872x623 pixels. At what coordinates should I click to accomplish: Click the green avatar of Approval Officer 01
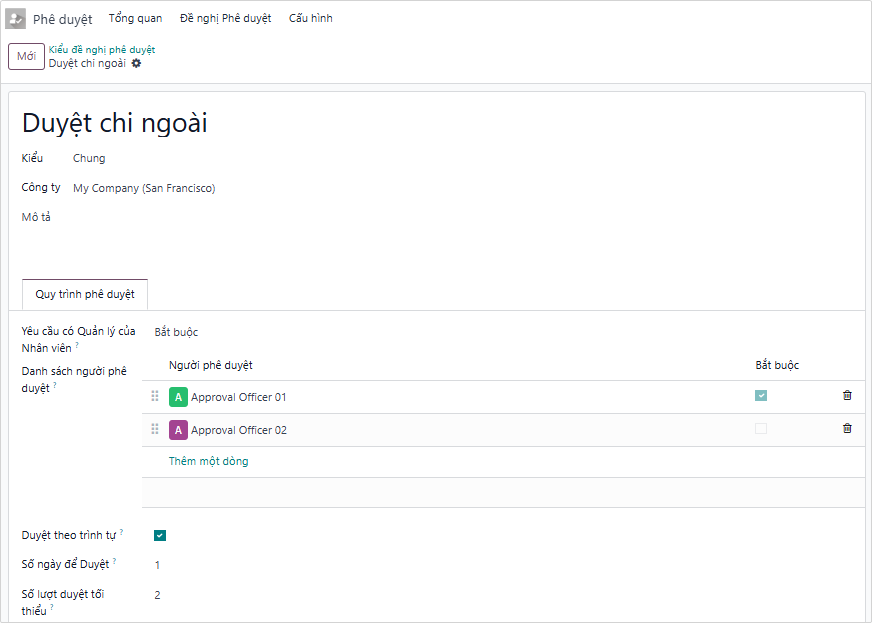pos(178,397)
